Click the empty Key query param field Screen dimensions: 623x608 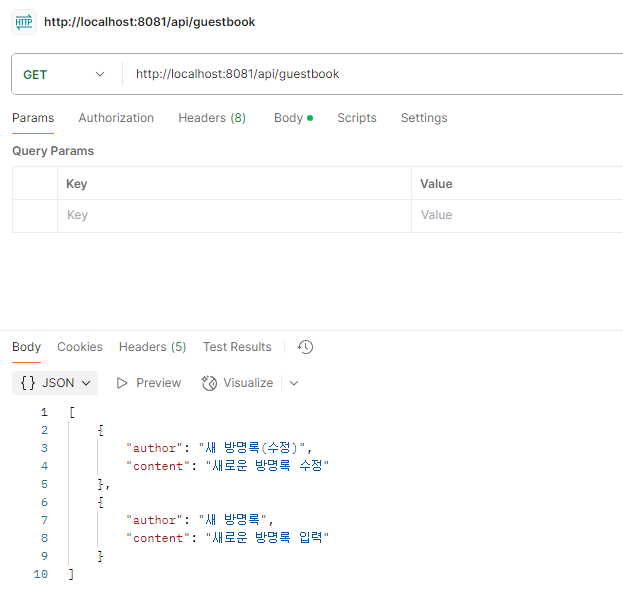coord(234,215)
